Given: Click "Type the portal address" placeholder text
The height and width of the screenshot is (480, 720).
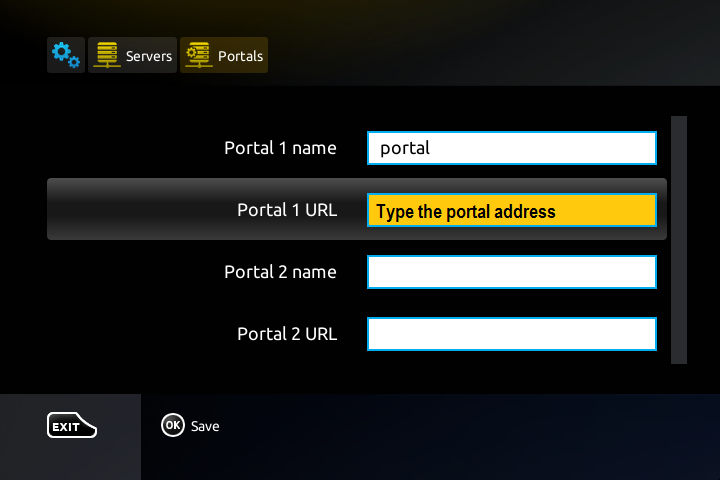Looking at the screenshot, I should click(465, 212).
